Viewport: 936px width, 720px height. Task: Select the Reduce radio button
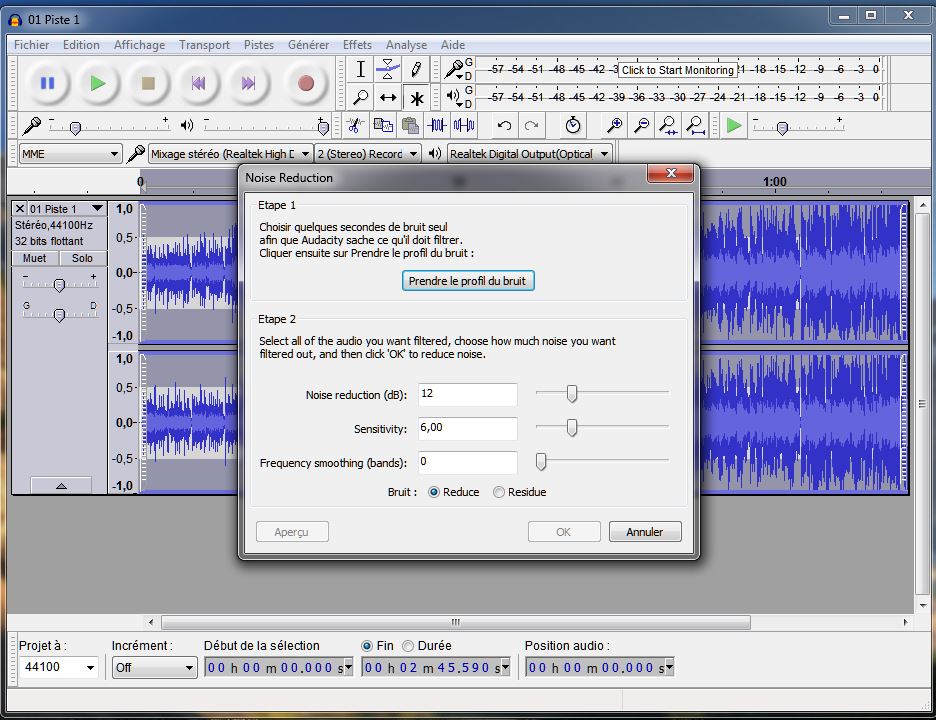coord(434,492)
